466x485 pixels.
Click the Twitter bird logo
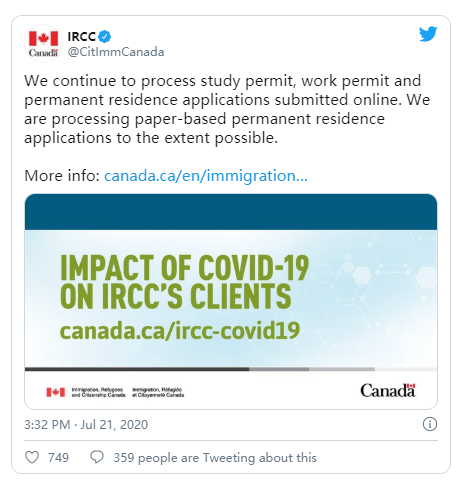pos(428,34)
